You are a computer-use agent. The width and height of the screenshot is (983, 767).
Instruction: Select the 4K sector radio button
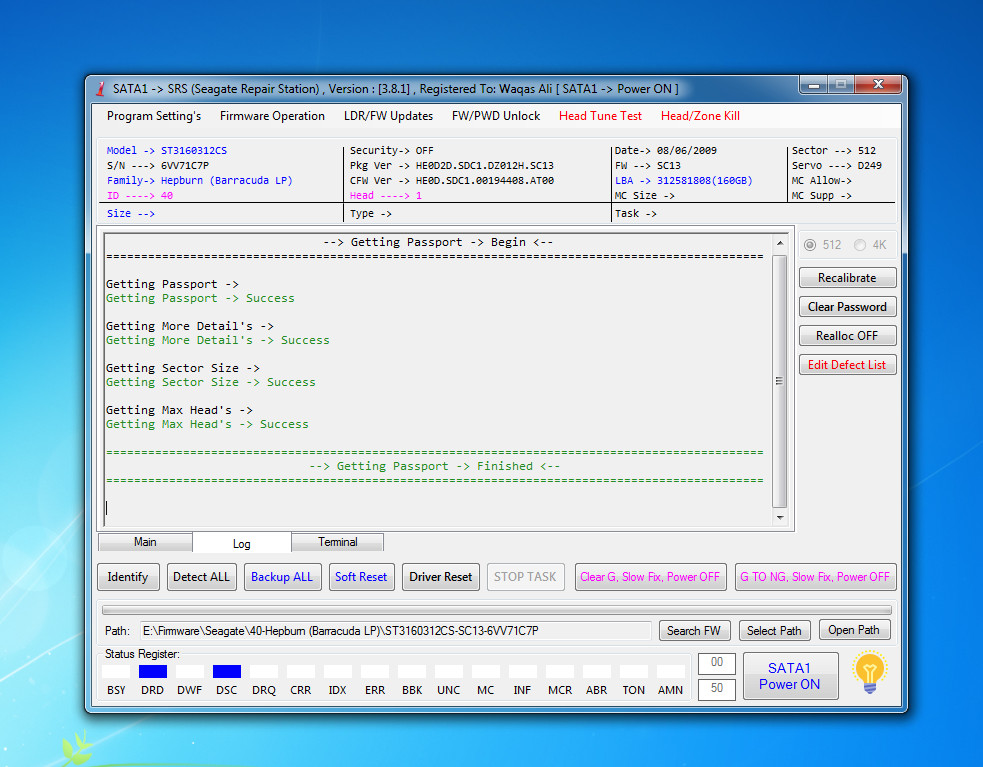859,245
